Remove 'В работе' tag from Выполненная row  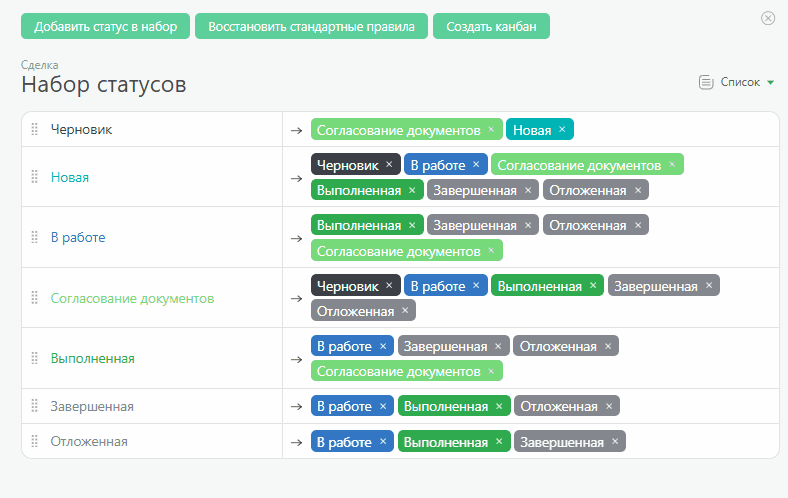[x=383, y=346]
